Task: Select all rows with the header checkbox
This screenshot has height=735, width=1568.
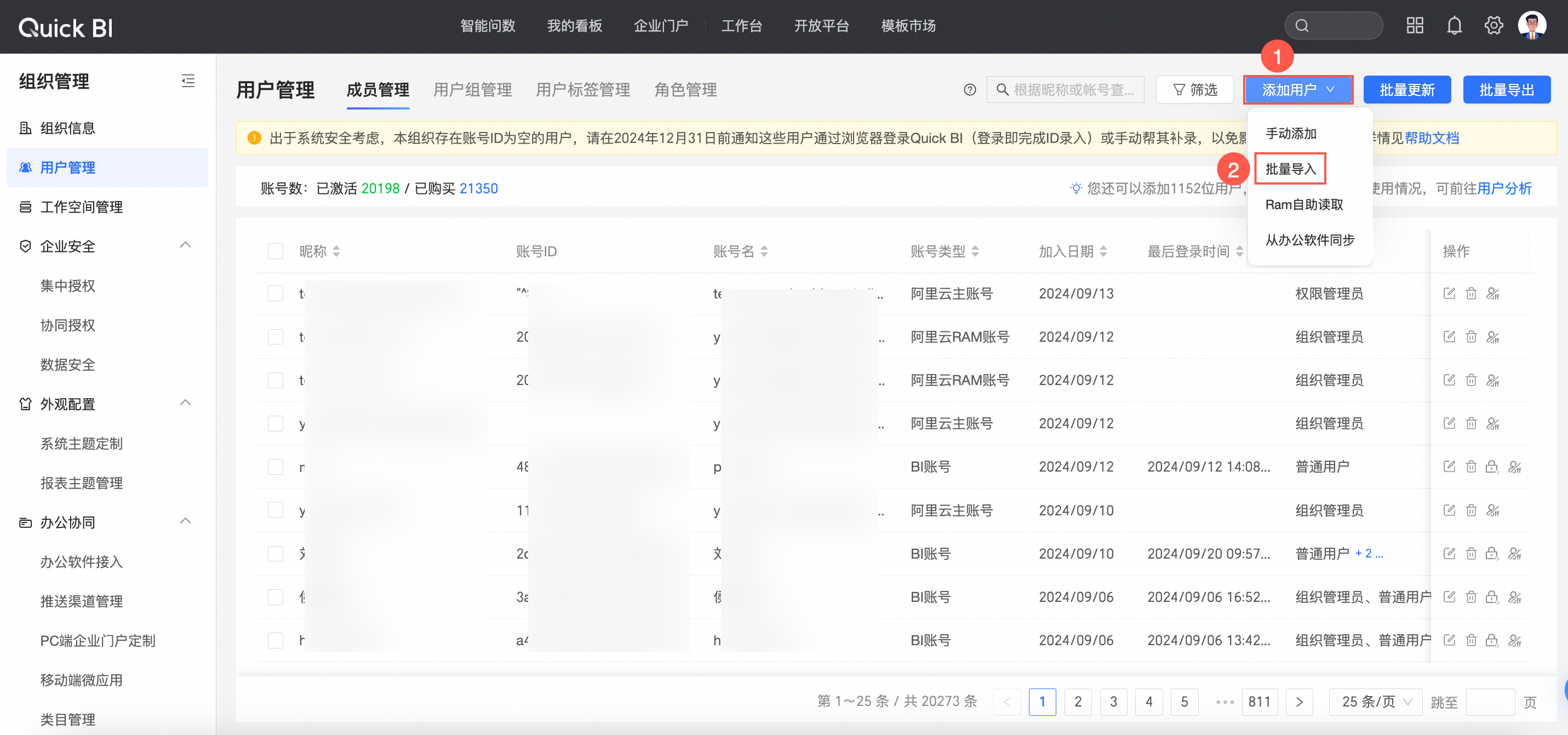Action: [276, 251]
